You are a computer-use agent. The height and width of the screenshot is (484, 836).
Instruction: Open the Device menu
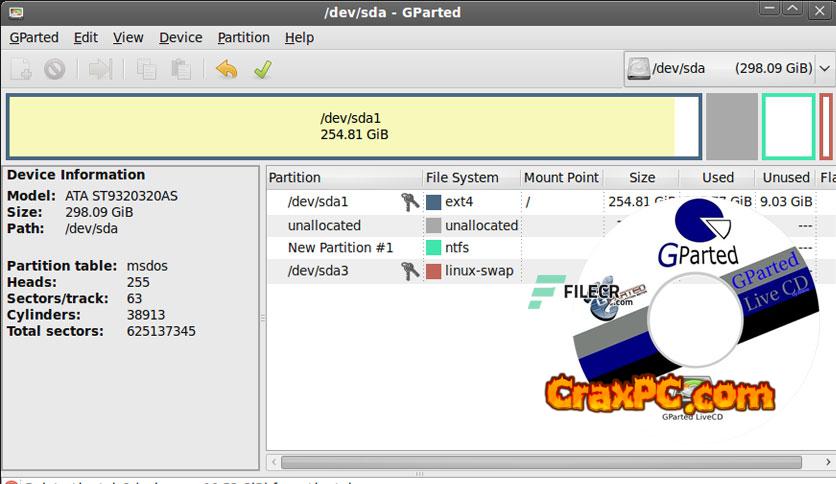[181, 38]
